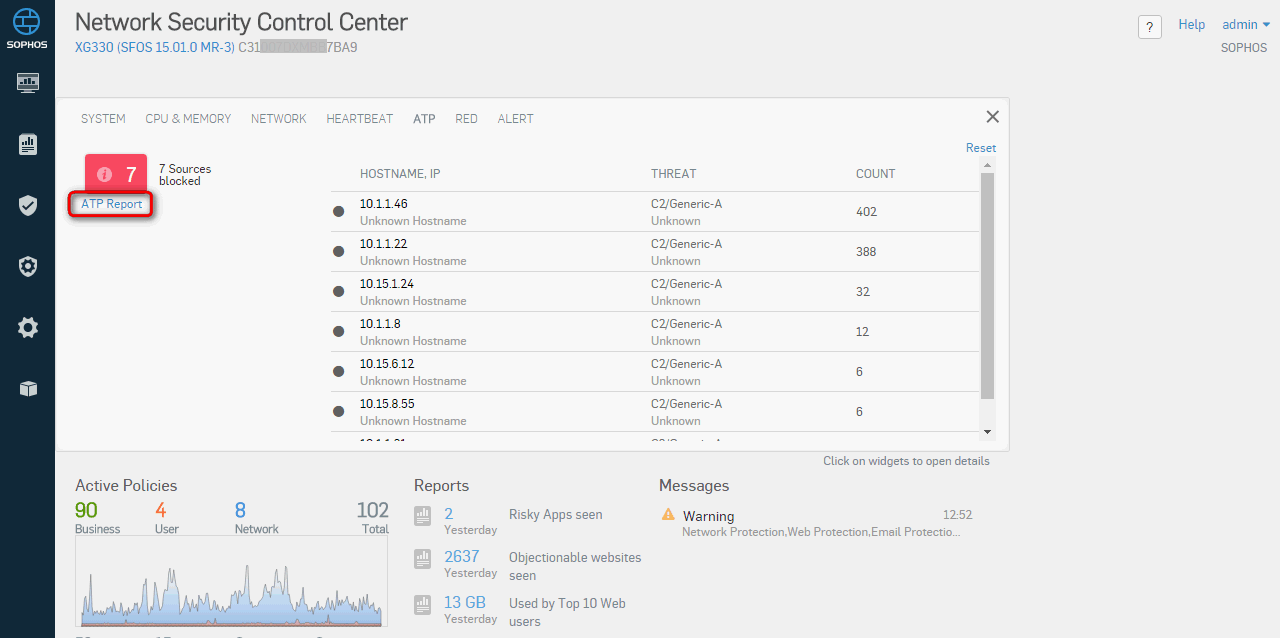Click the scrollbar up arrow in ATP list
The image size is (1280, 638).
coord(988,164)
